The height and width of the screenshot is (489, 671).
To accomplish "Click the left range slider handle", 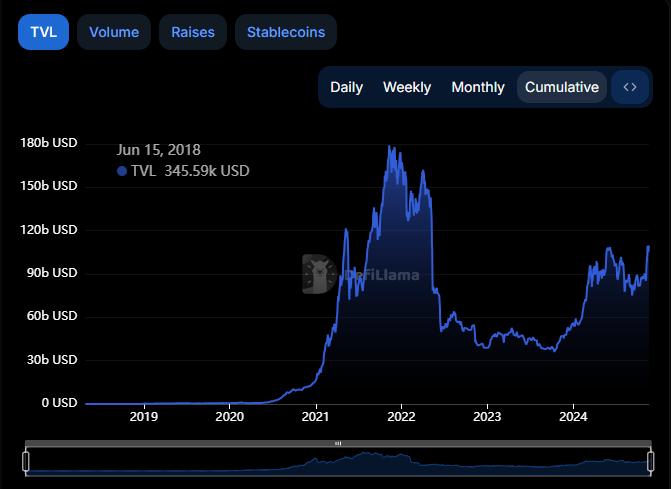I will coord(26,461).
